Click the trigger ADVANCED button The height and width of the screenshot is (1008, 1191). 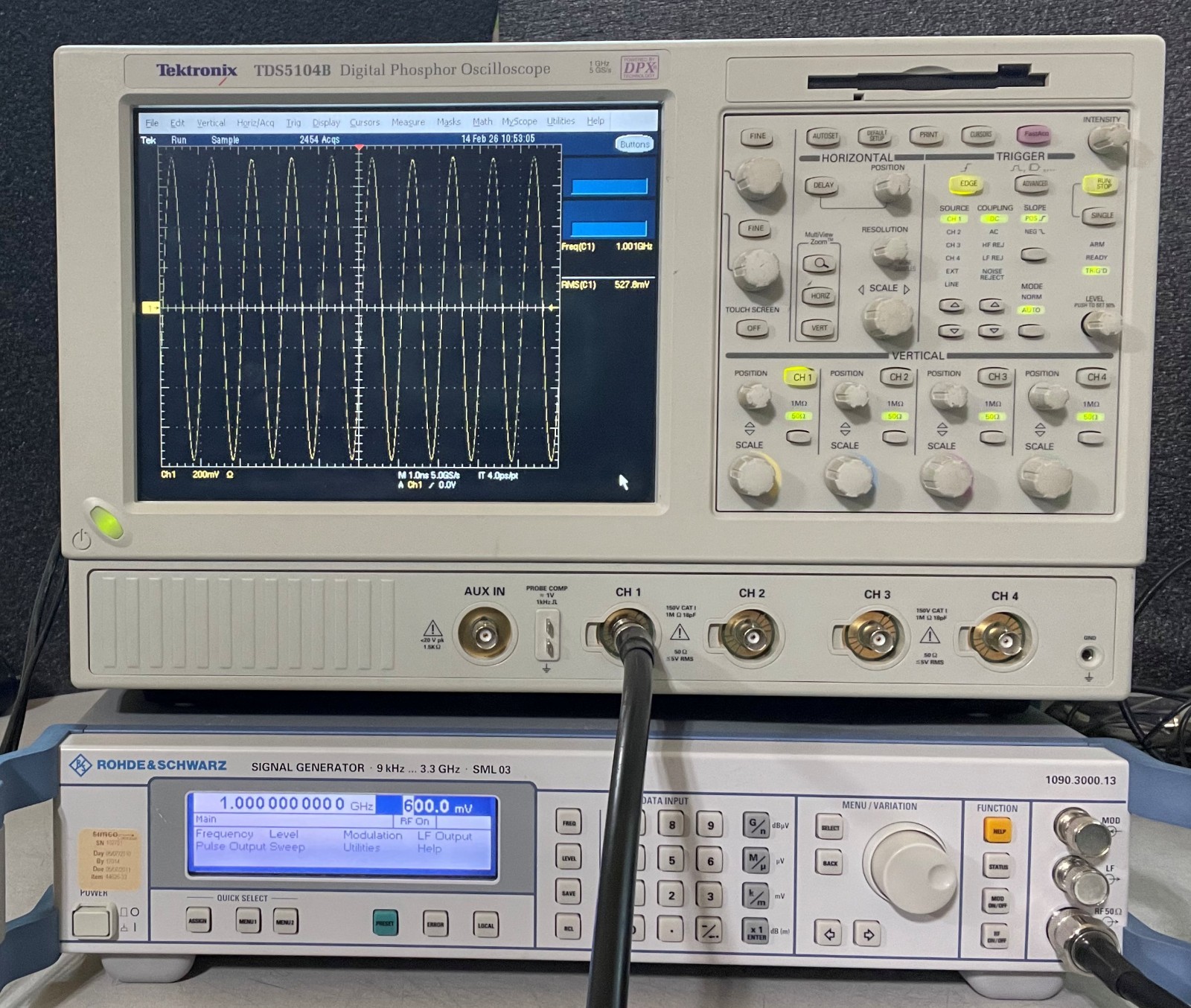click(x=1034, y=184)
